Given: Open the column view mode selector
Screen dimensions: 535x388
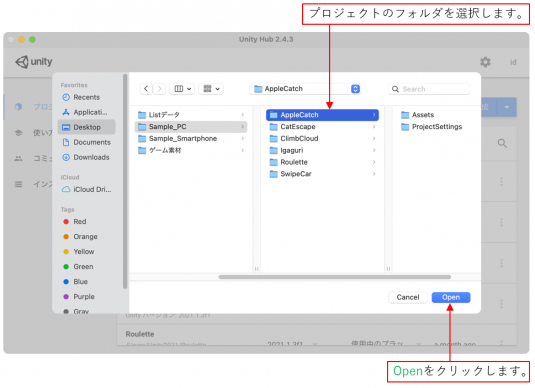Looking at the screenshot, I should 183,89.
